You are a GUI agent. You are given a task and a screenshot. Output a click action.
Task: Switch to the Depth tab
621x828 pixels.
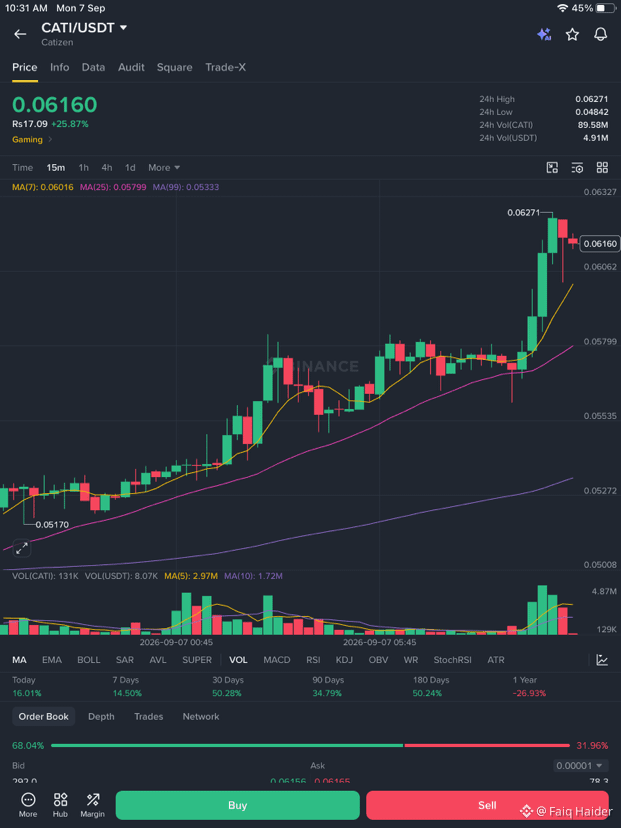coord(101,717)
